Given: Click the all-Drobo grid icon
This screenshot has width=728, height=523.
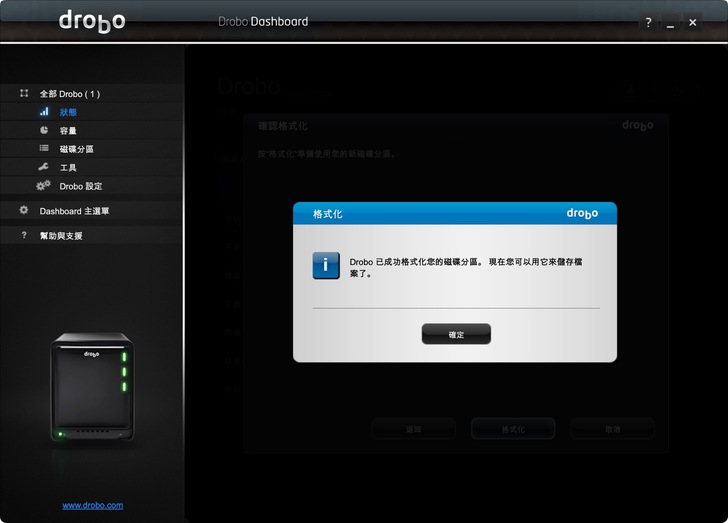Looking at the screenshot, I should tap(24, 93).
